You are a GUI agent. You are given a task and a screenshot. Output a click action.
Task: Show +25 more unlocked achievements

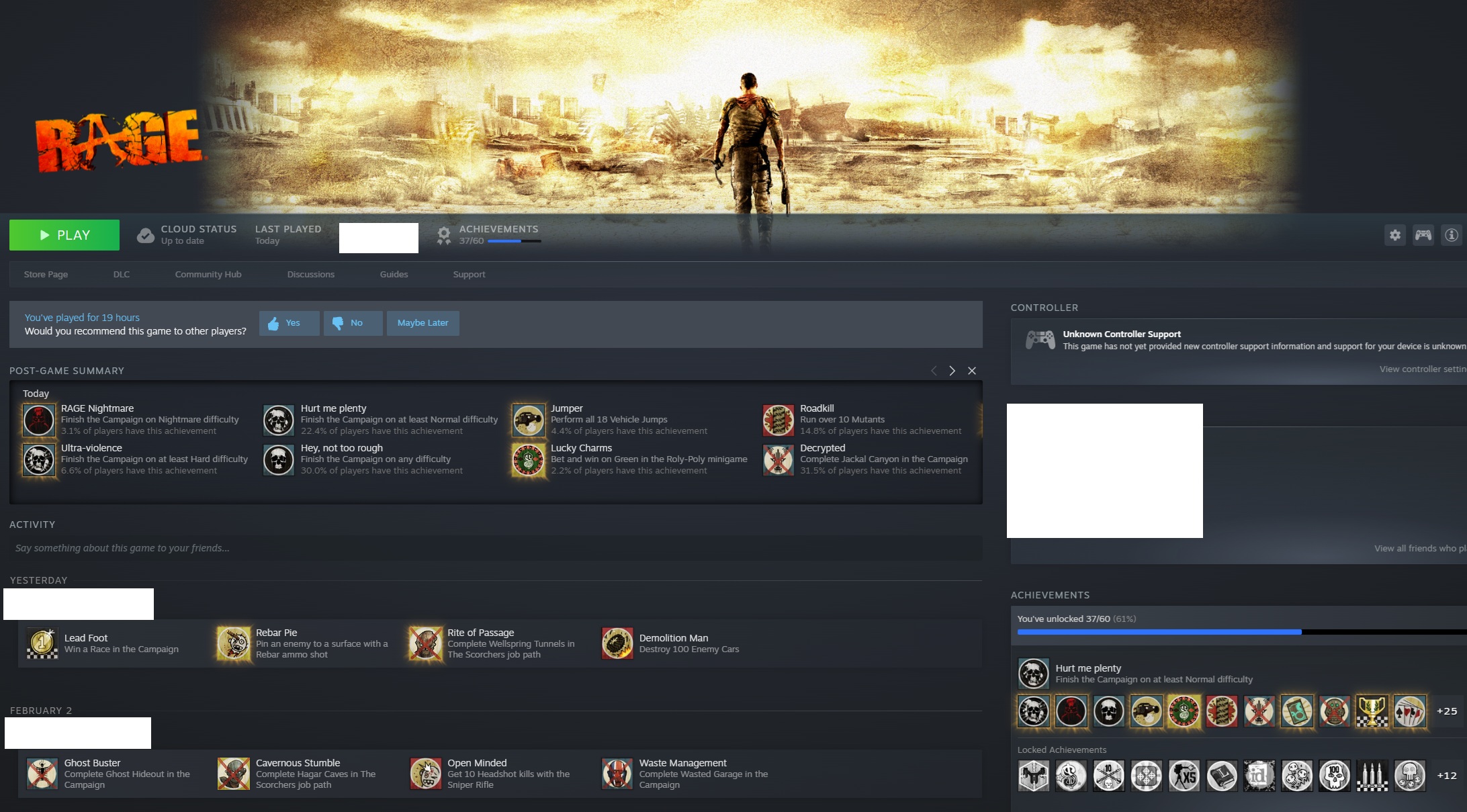1446,711
